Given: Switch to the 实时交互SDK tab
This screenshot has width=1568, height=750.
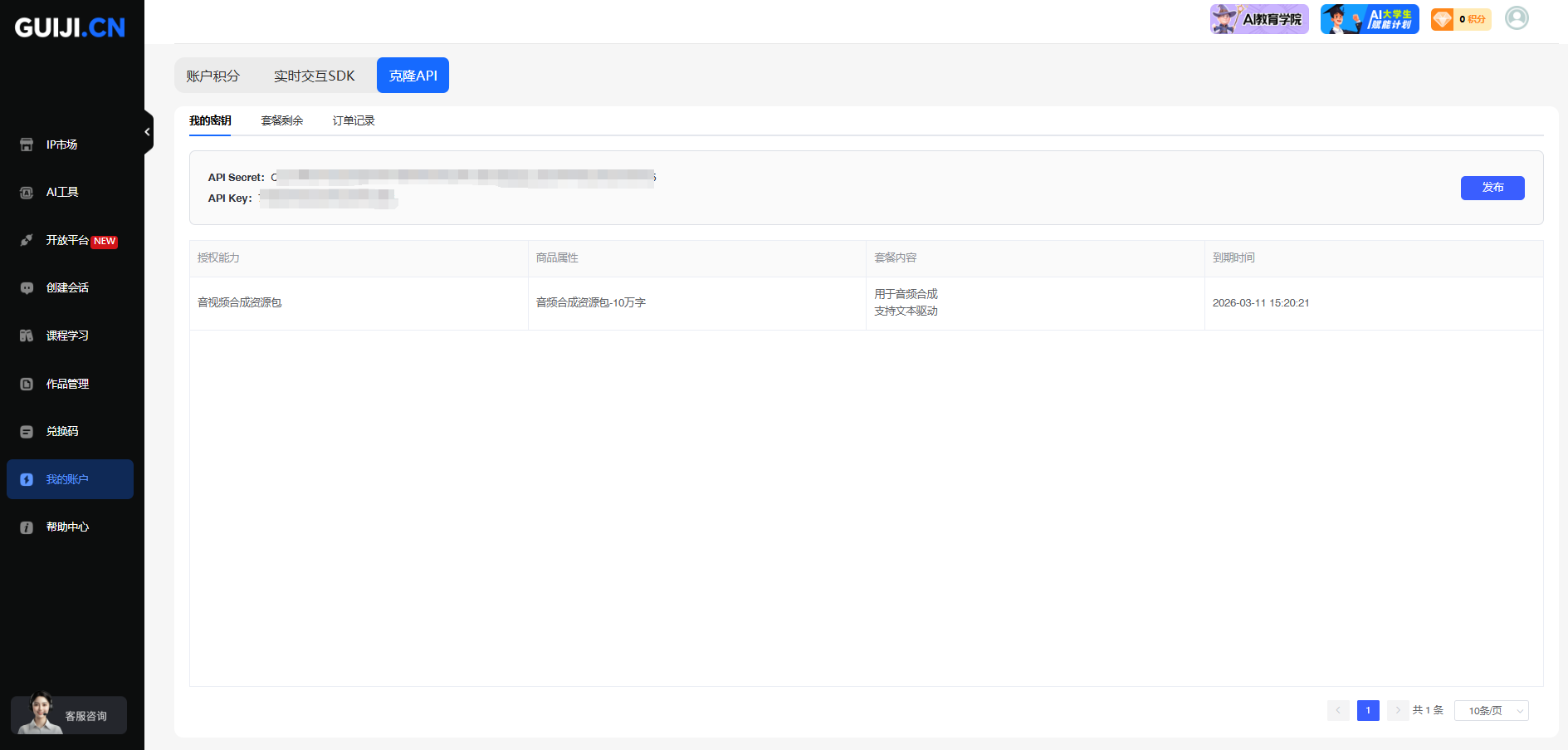Looking at the screenshot, I should click(314, 76).
